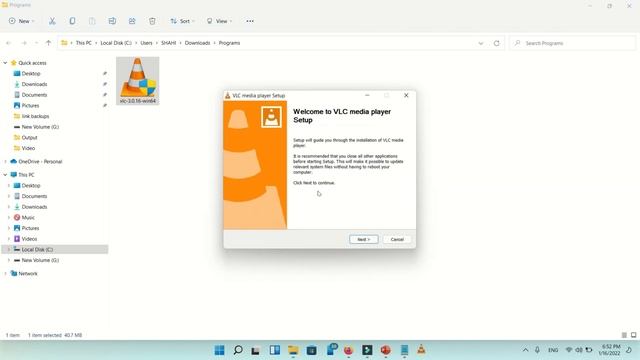
Task: Go up one folder with up arrow
Action: point(48,43)
